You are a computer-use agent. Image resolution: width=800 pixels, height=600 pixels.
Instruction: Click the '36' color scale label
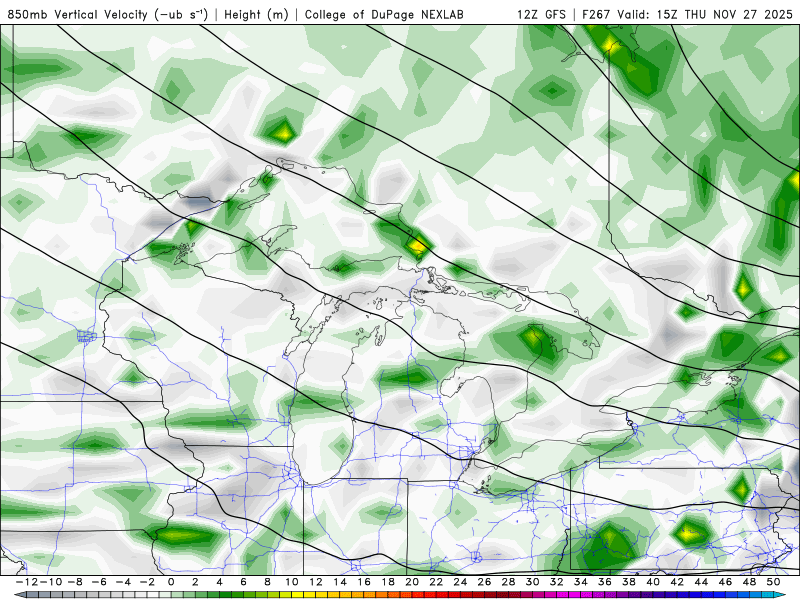[x=605, y=582]
